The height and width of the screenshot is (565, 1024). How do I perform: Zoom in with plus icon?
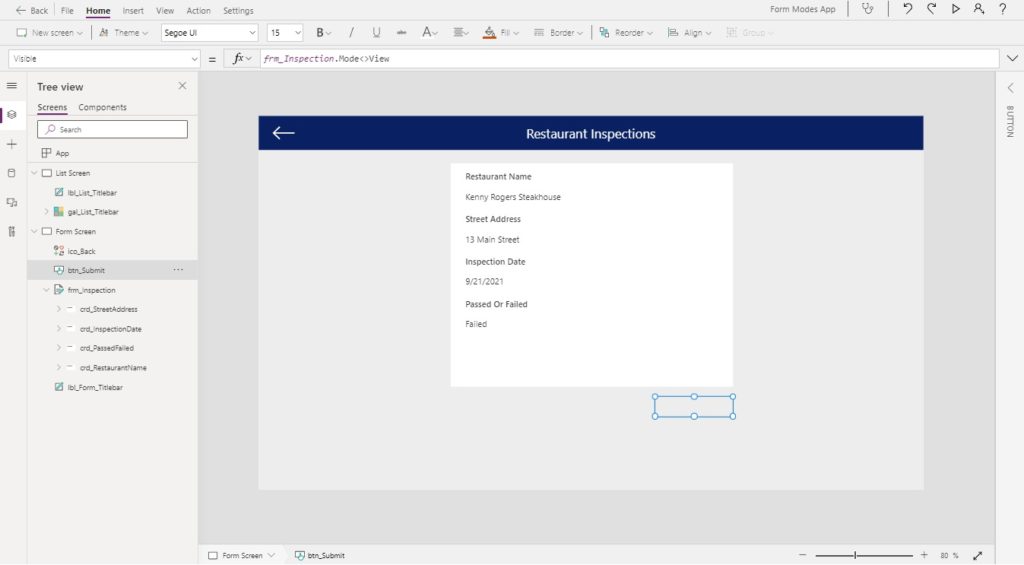click(x=924, y=555)
